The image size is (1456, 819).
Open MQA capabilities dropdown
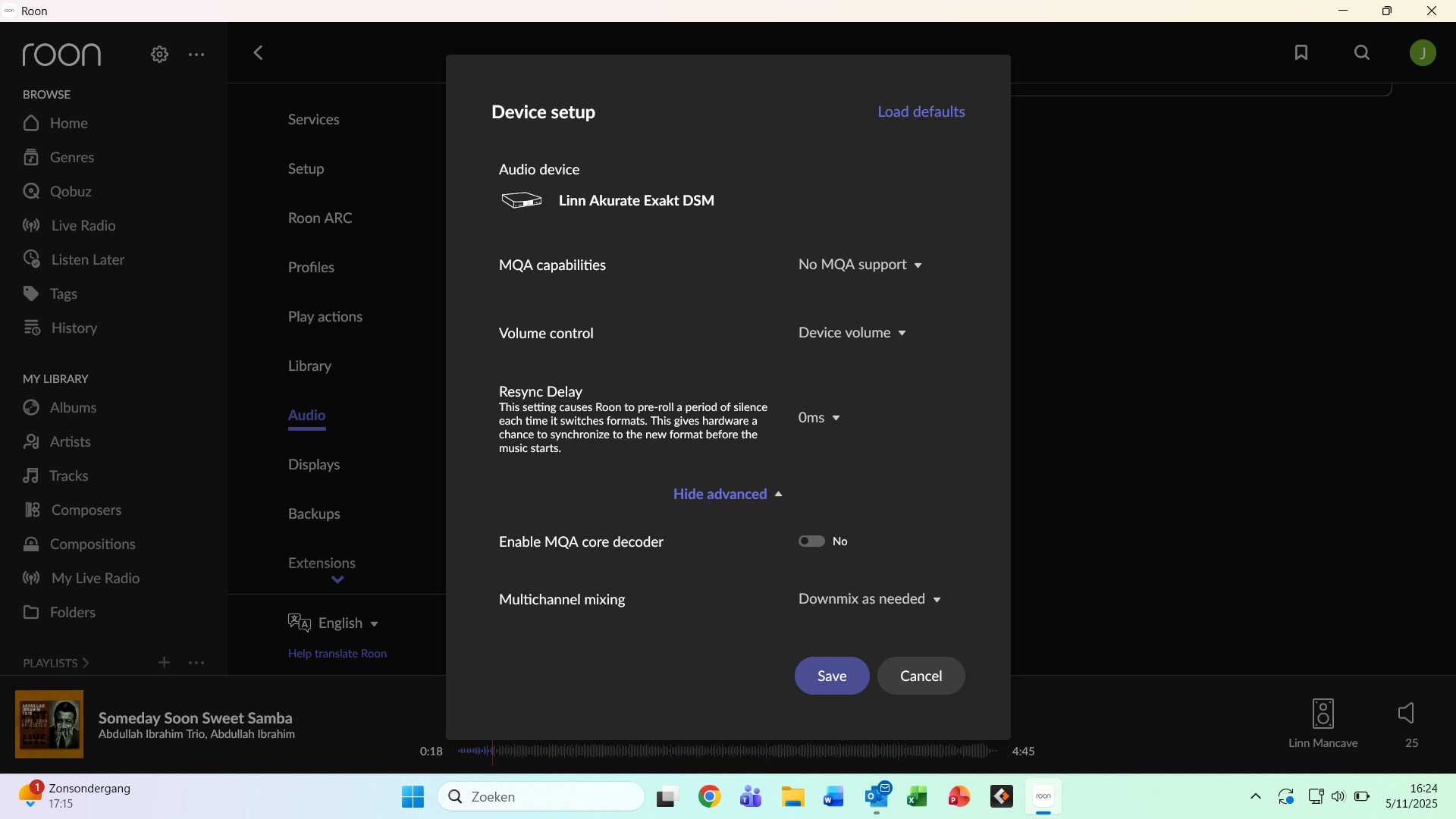tap(860, 265)
